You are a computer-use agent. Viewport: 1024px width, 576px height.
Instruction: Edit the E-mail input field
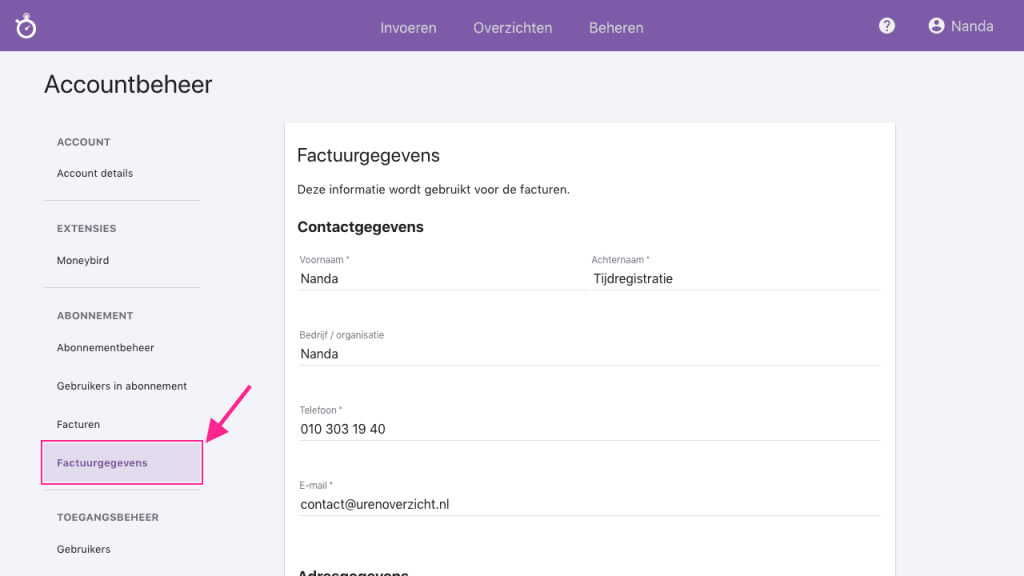588,504
